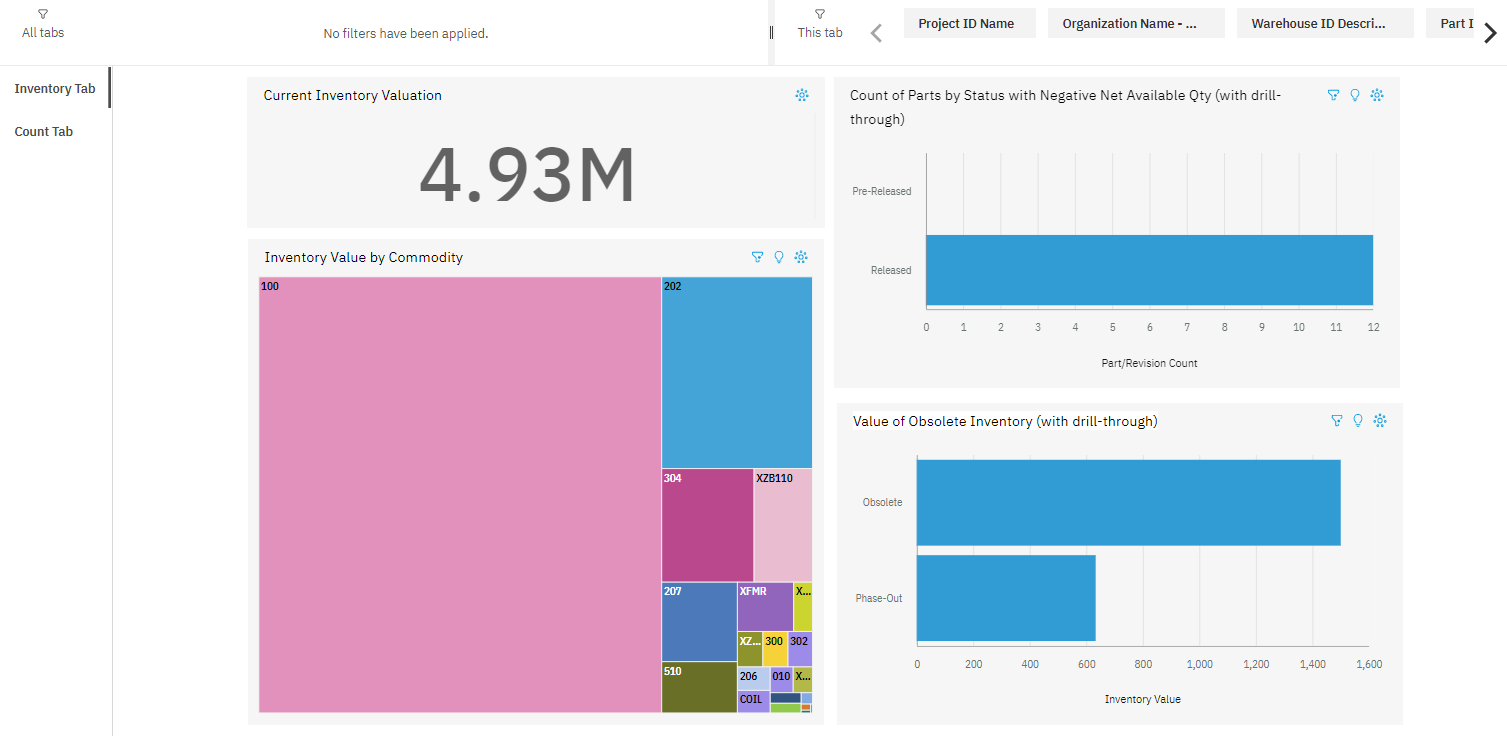
Task: Select the blue commodity 202 treemap tile
Action: [737, 372]
